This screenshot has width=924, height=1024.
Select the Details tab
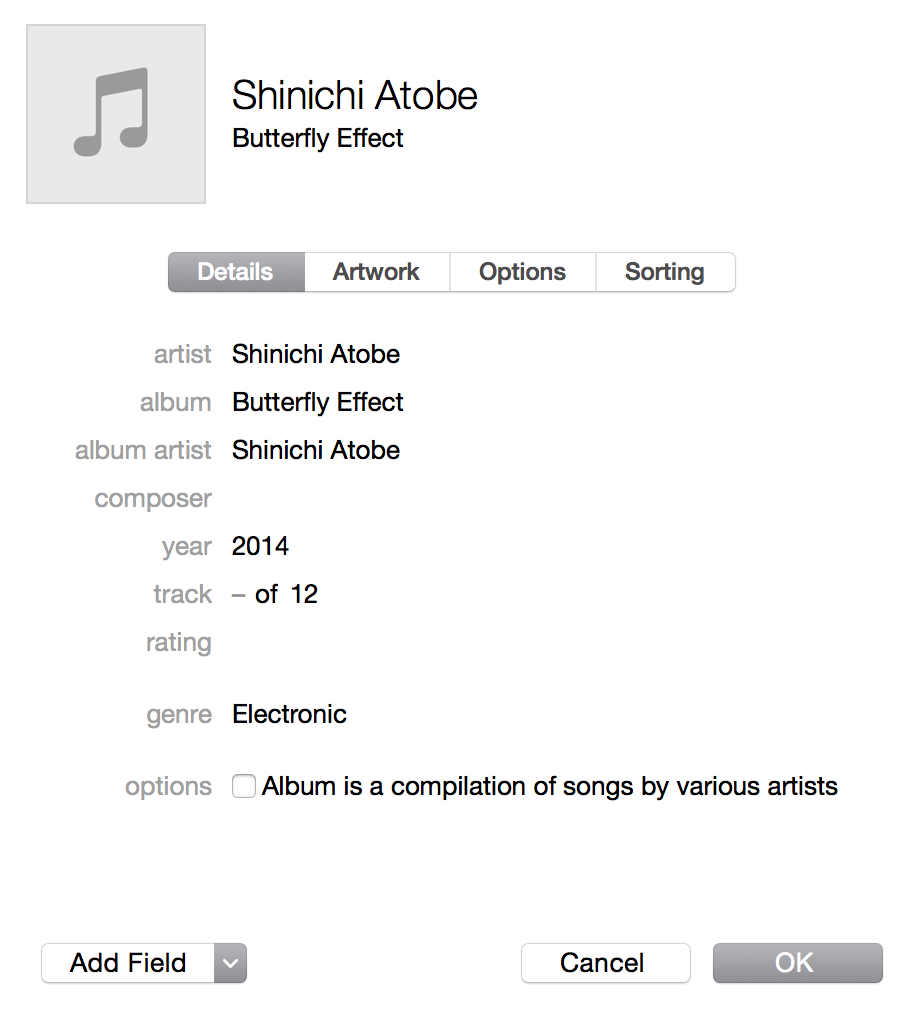click(236, 272)
